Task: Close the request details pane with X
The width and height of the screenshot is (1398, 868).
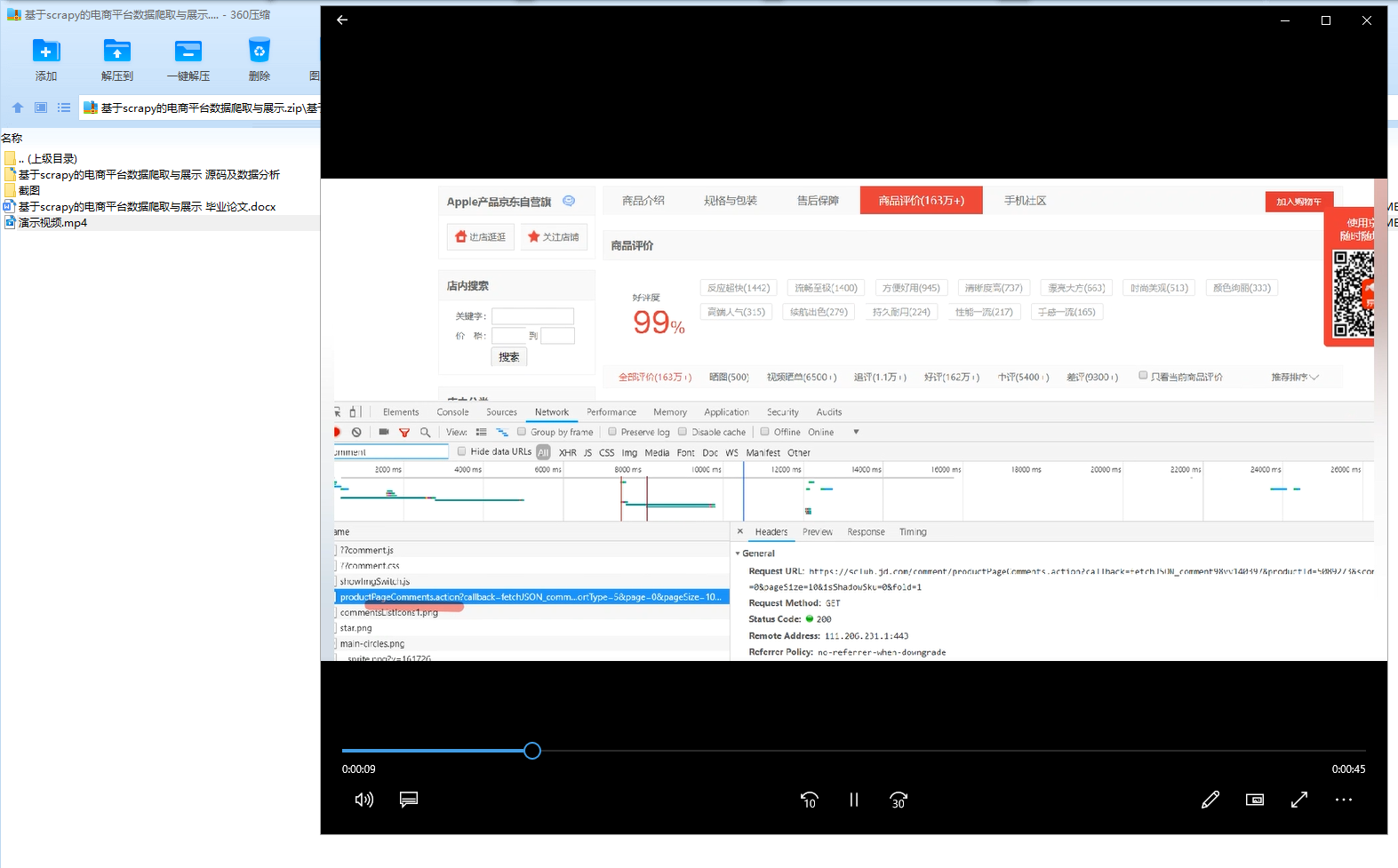Action: (740, 531)
